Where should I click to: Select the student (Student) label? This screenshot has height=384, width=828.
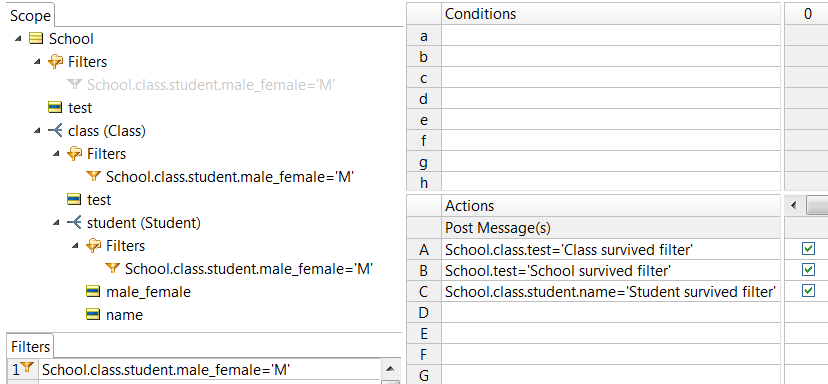click(x=144, y=223)
